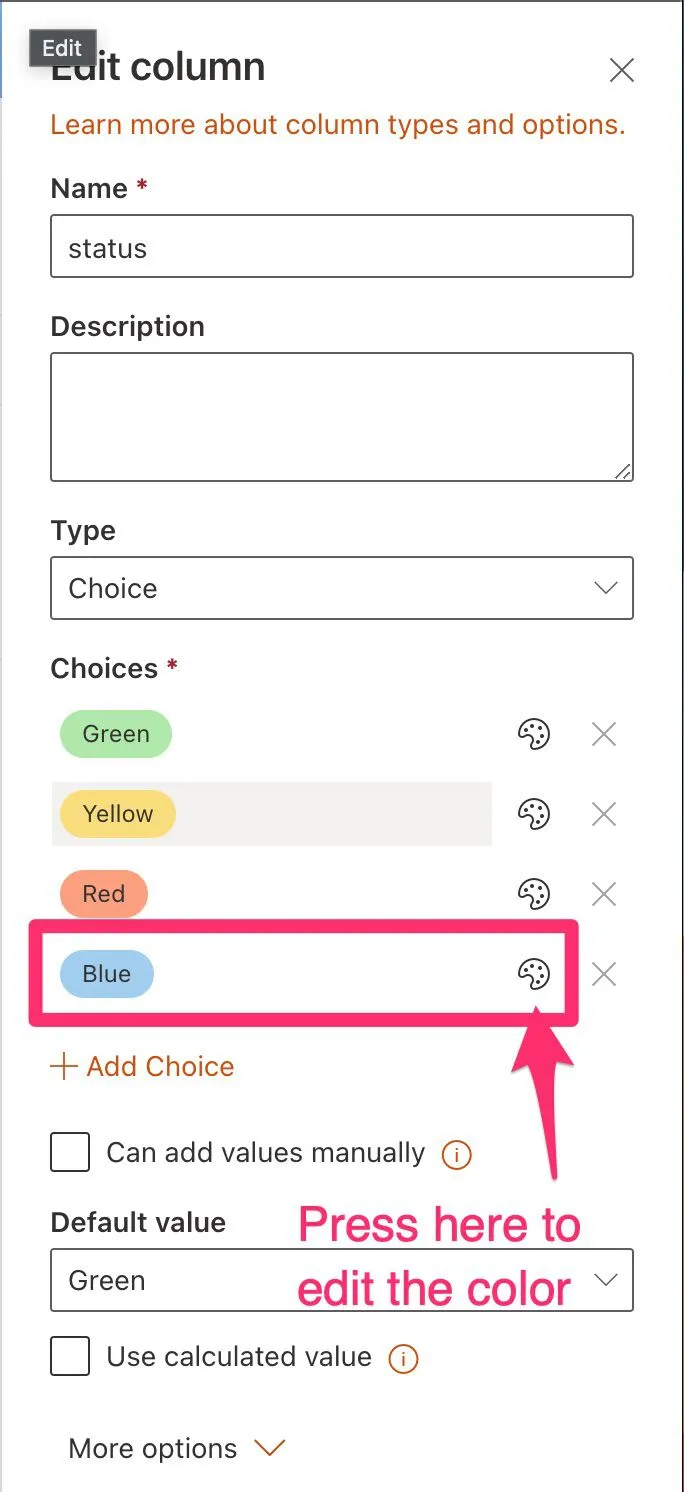Remove the Red choice
This screenshot has width=684, height=1492.
(604, 893)
